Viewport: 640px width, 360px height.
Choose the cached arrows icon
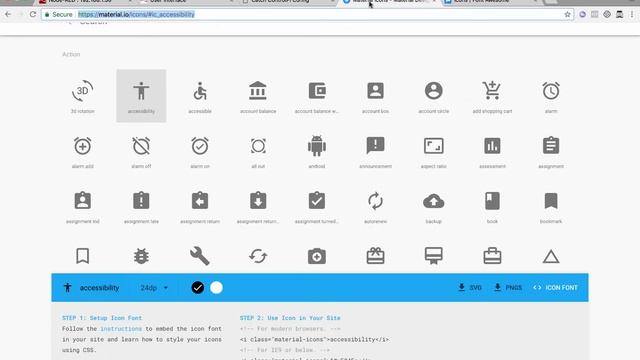(x=258, y=256)
